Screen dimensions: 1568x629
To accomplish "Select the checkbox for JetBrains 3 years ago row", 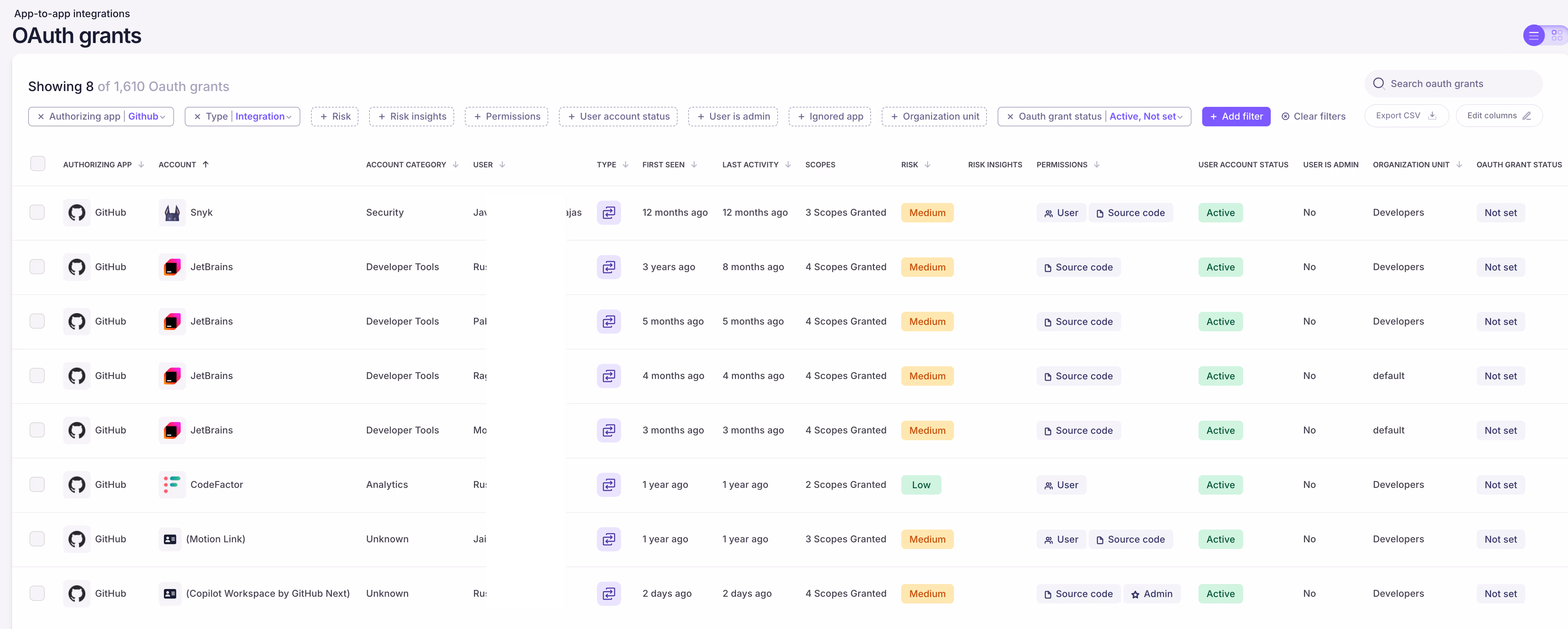I will (x=37, y=267).
